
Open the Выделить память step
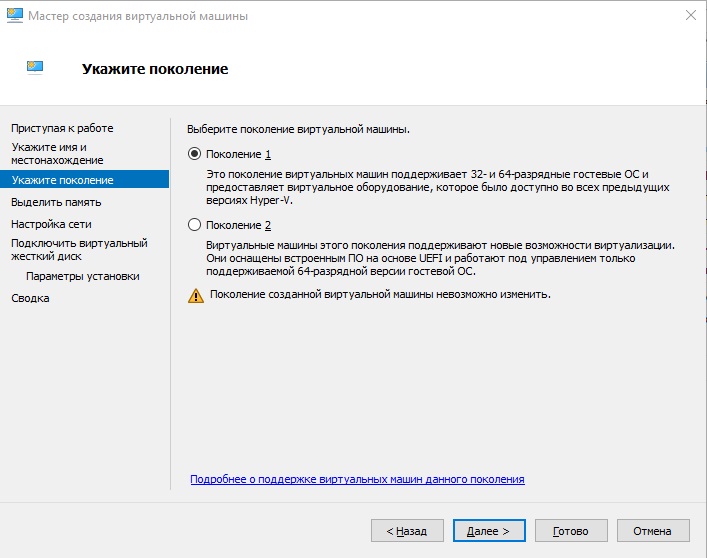click(56, 202)
